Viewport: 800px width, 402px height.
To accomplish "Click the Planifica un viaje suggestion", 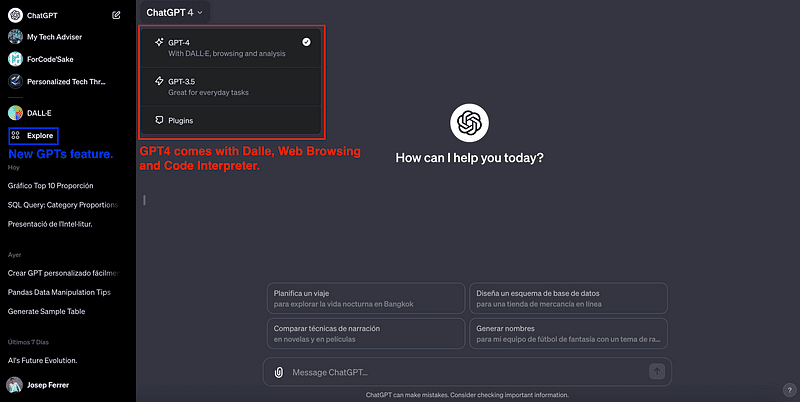I will pyautogui.click(x=366, y=298).
